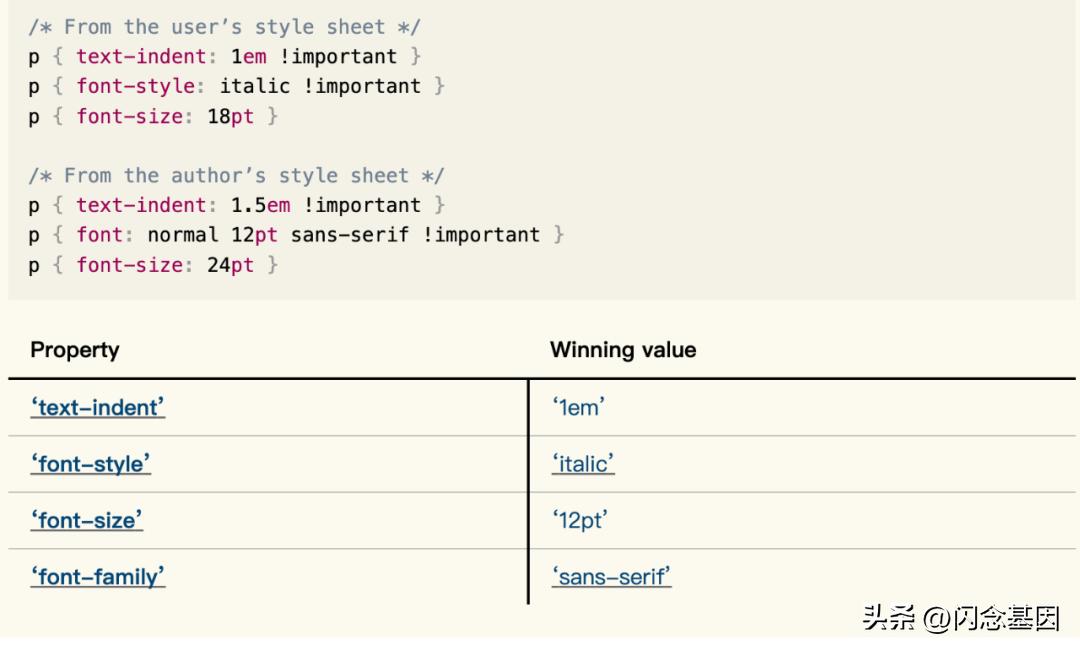Click the 'italic' winning value link

click(x=583, y=464)
